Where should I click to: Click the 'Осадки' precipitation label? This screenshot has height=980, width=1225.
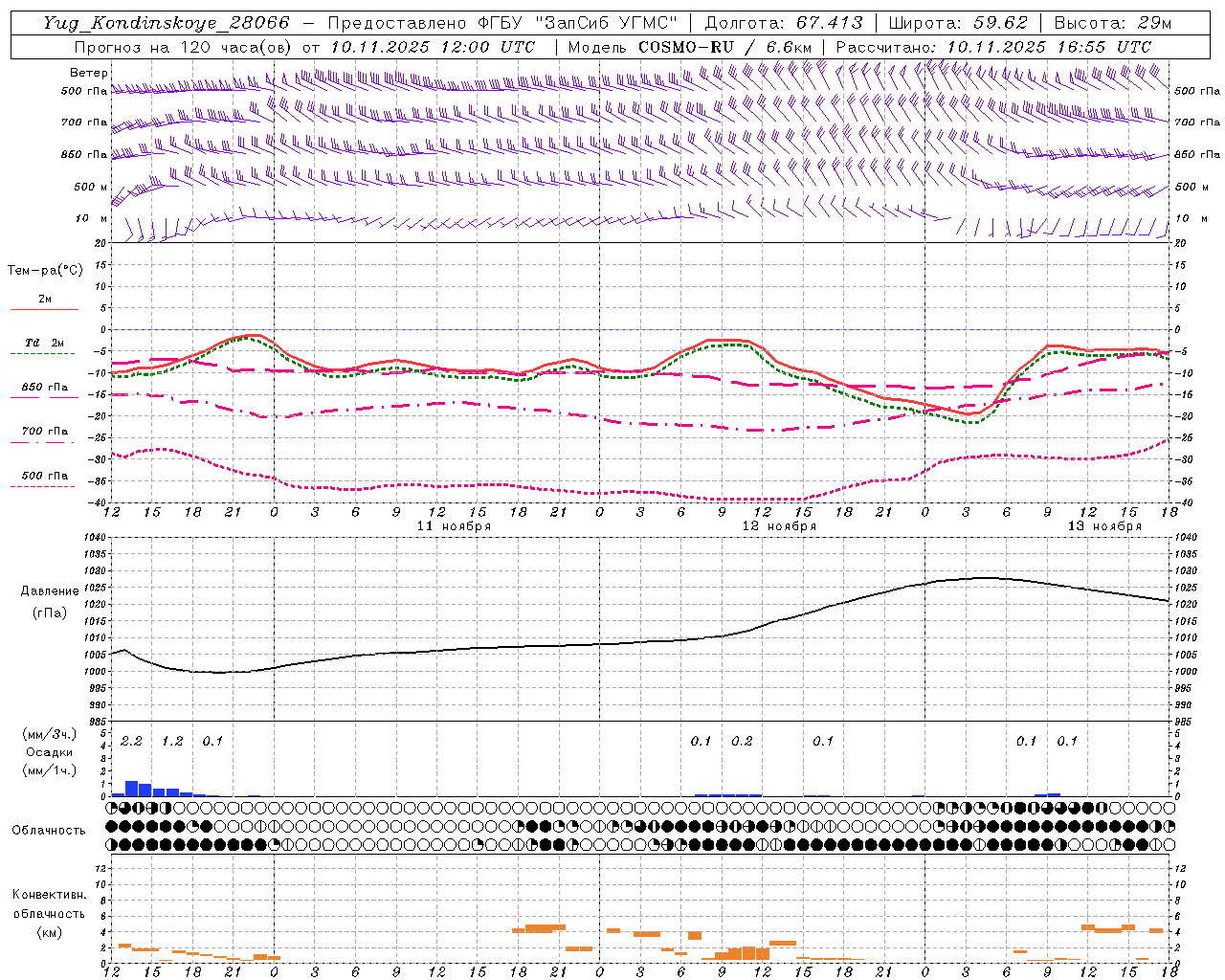pos(49,752)
